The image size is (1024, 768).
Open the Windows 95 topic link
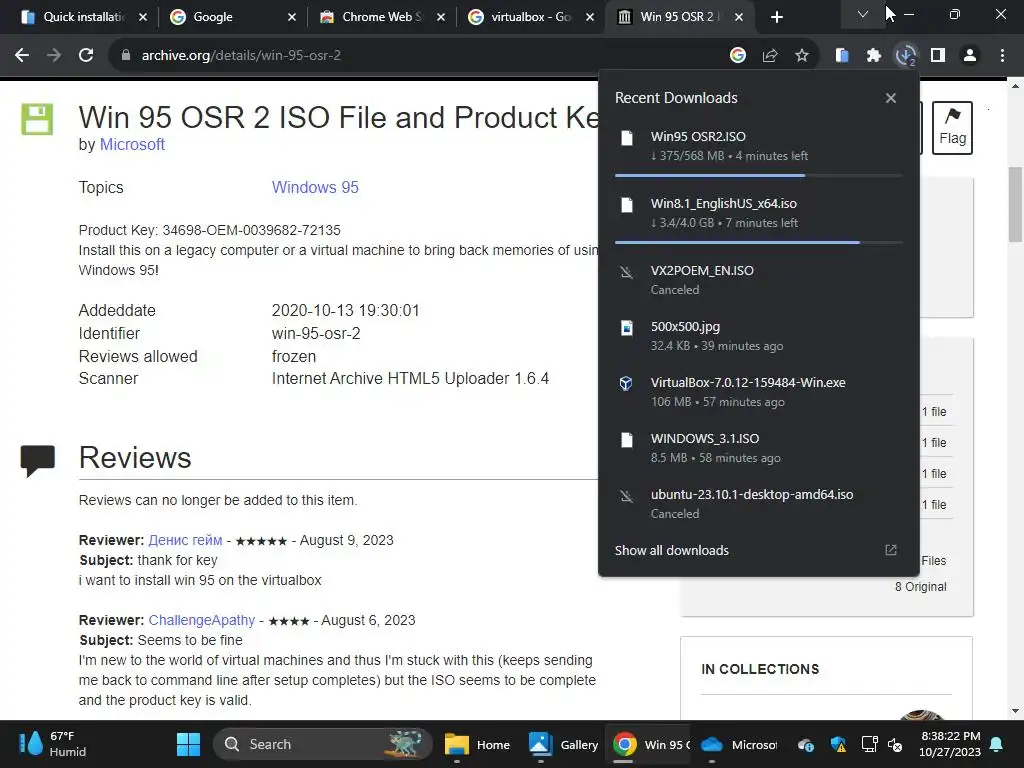tap(315, 187)
